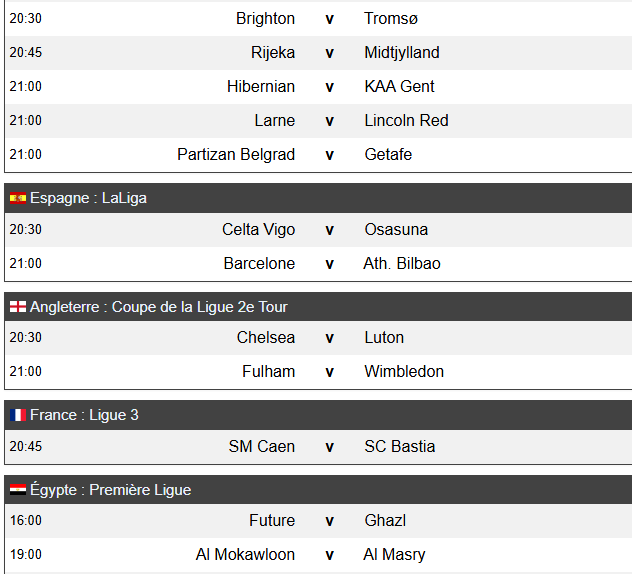Select the Rijeka v Midtjylland match
The height and width of the screenshot is (574, 632).
tap(318, 53)
